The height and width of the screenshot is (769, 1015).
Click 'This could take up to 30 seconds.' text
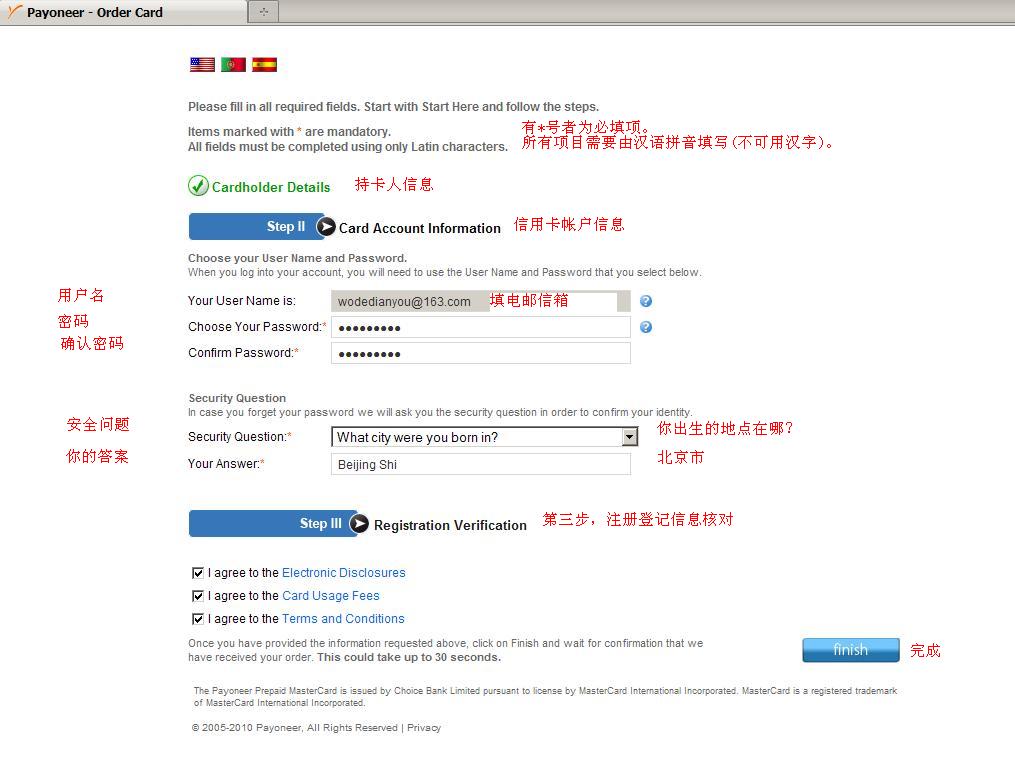pyautogui.click(x=409, y=658)
